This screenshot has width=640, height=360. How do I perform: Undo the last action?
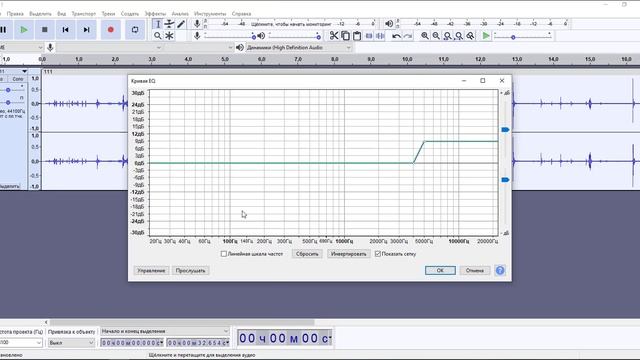396,36
